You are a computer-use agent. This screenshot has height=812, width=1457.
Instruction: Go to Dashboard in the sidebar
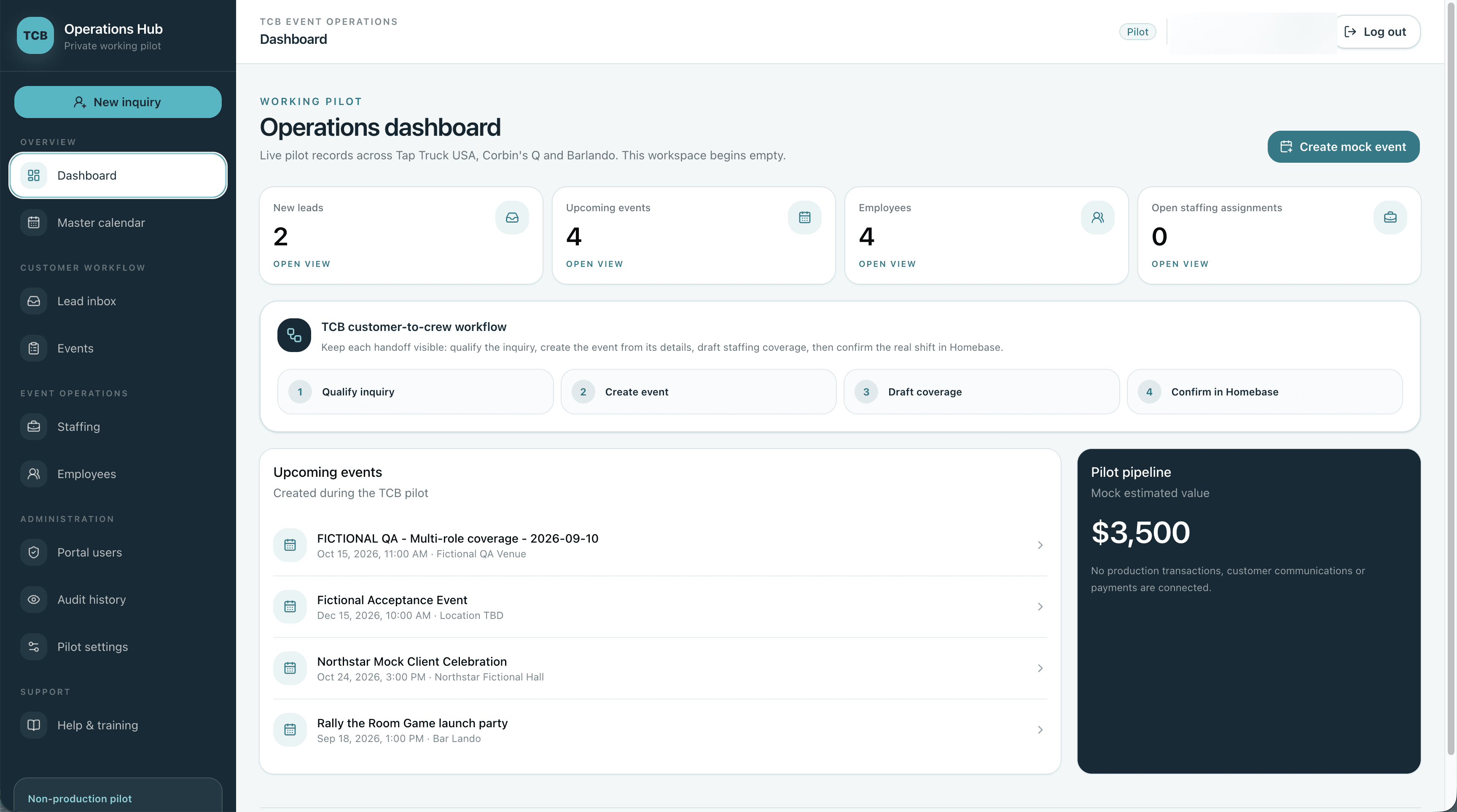click(118, 175)
